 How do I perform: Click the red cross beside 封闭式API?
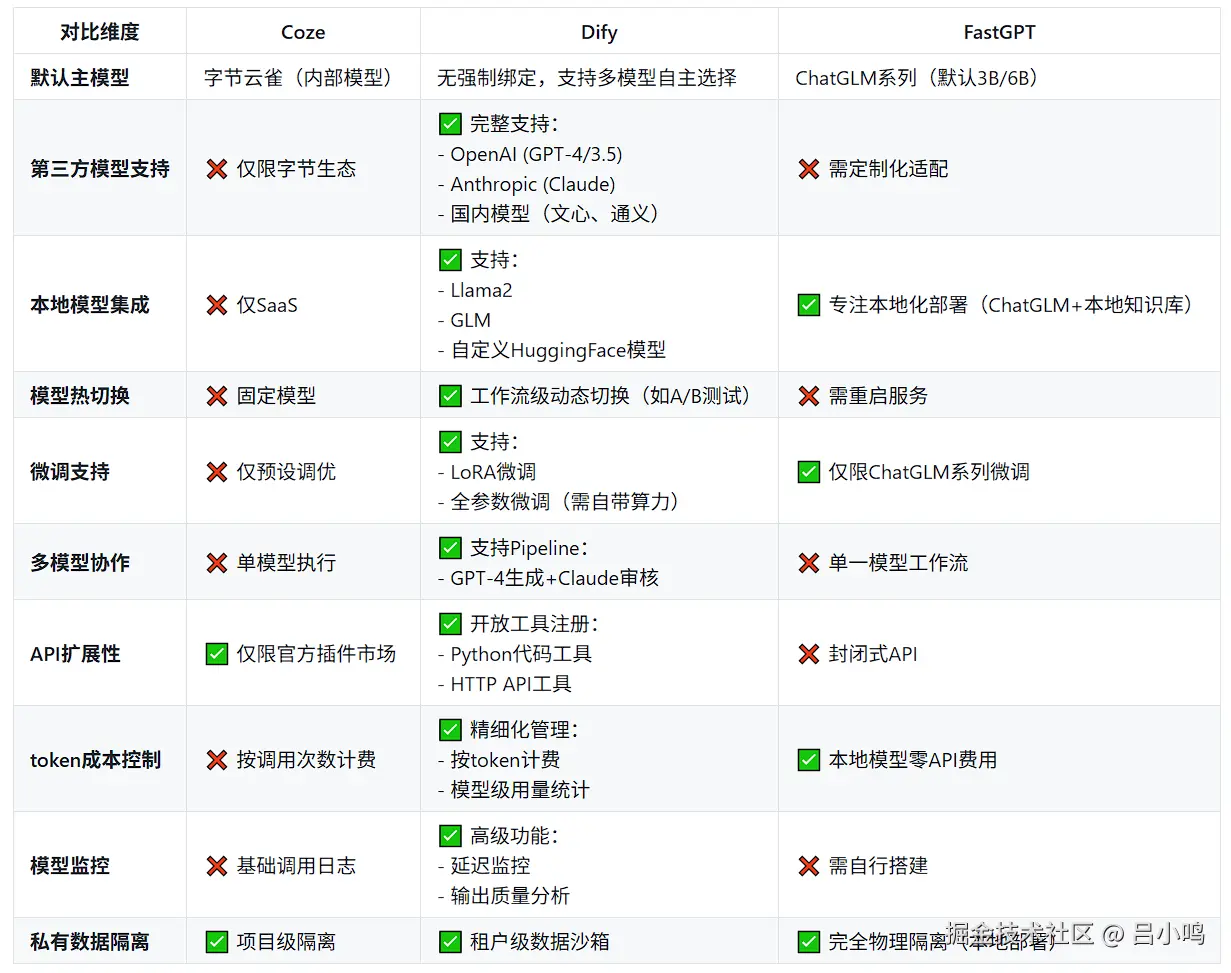(809, 654)
